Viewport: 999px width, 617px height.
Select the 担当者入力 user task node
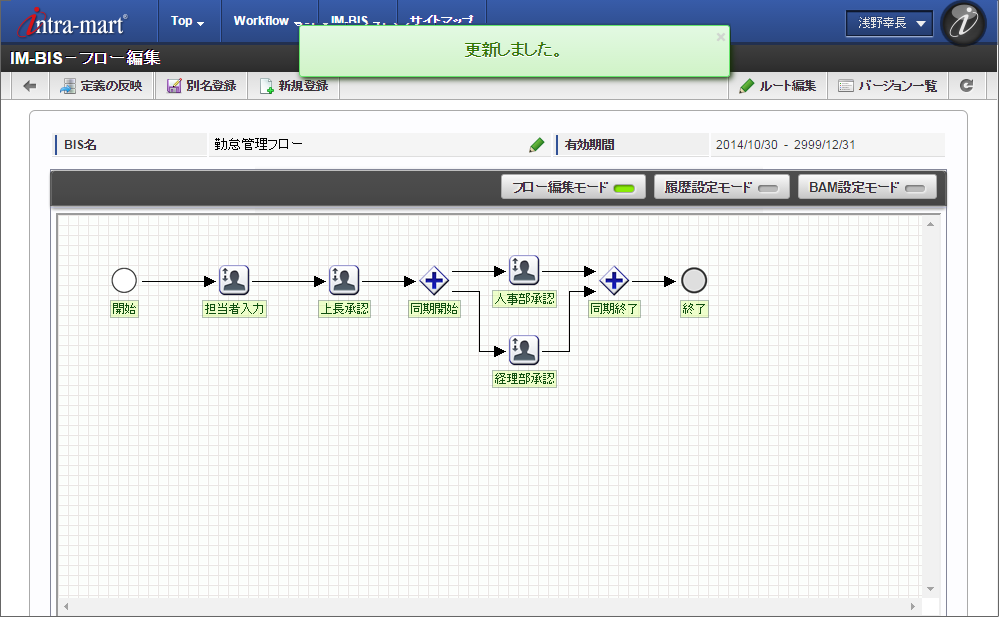234,280
